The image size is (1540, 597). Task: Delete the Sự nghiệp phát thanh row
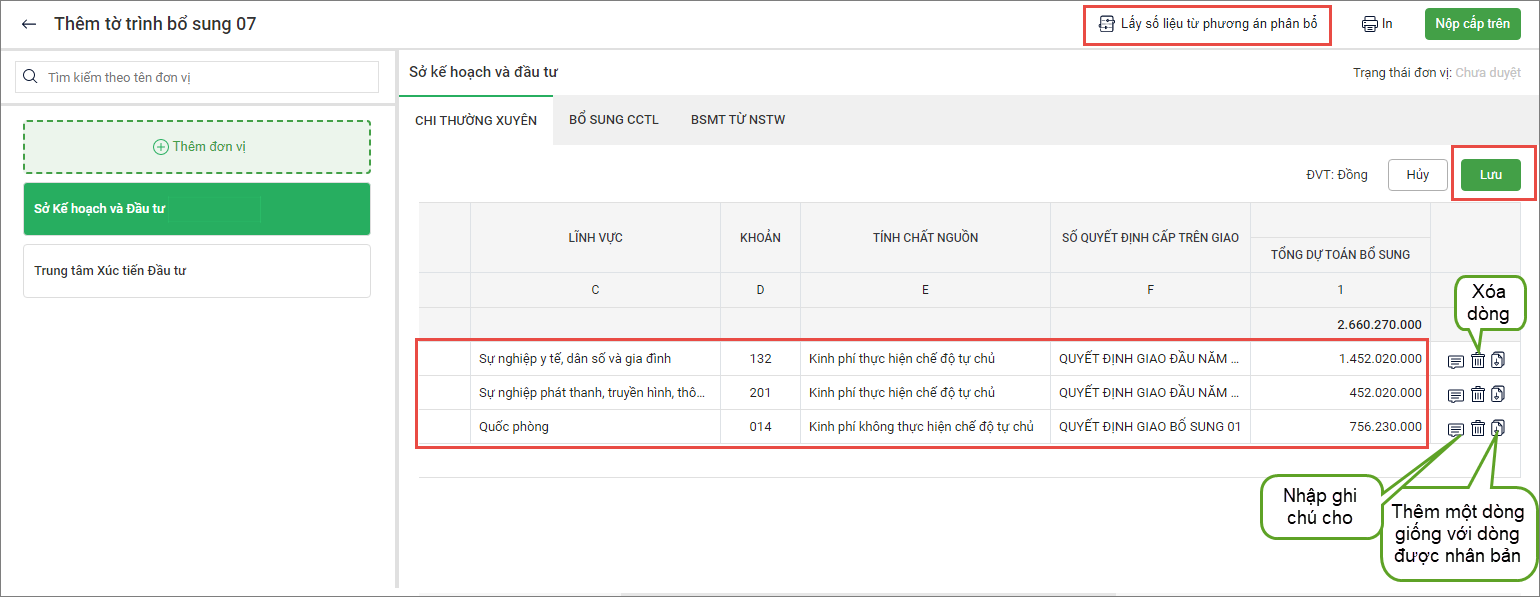(1477, 395)
